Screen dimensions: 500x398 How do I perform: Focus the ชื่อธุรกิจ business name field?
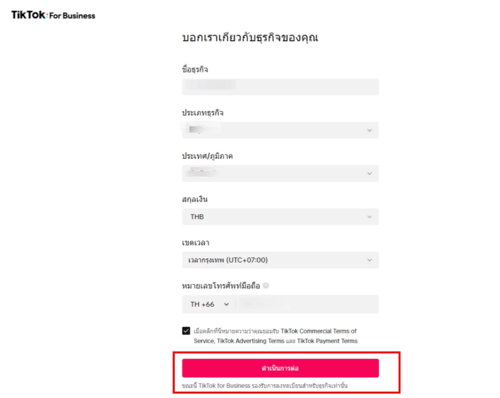280,87
